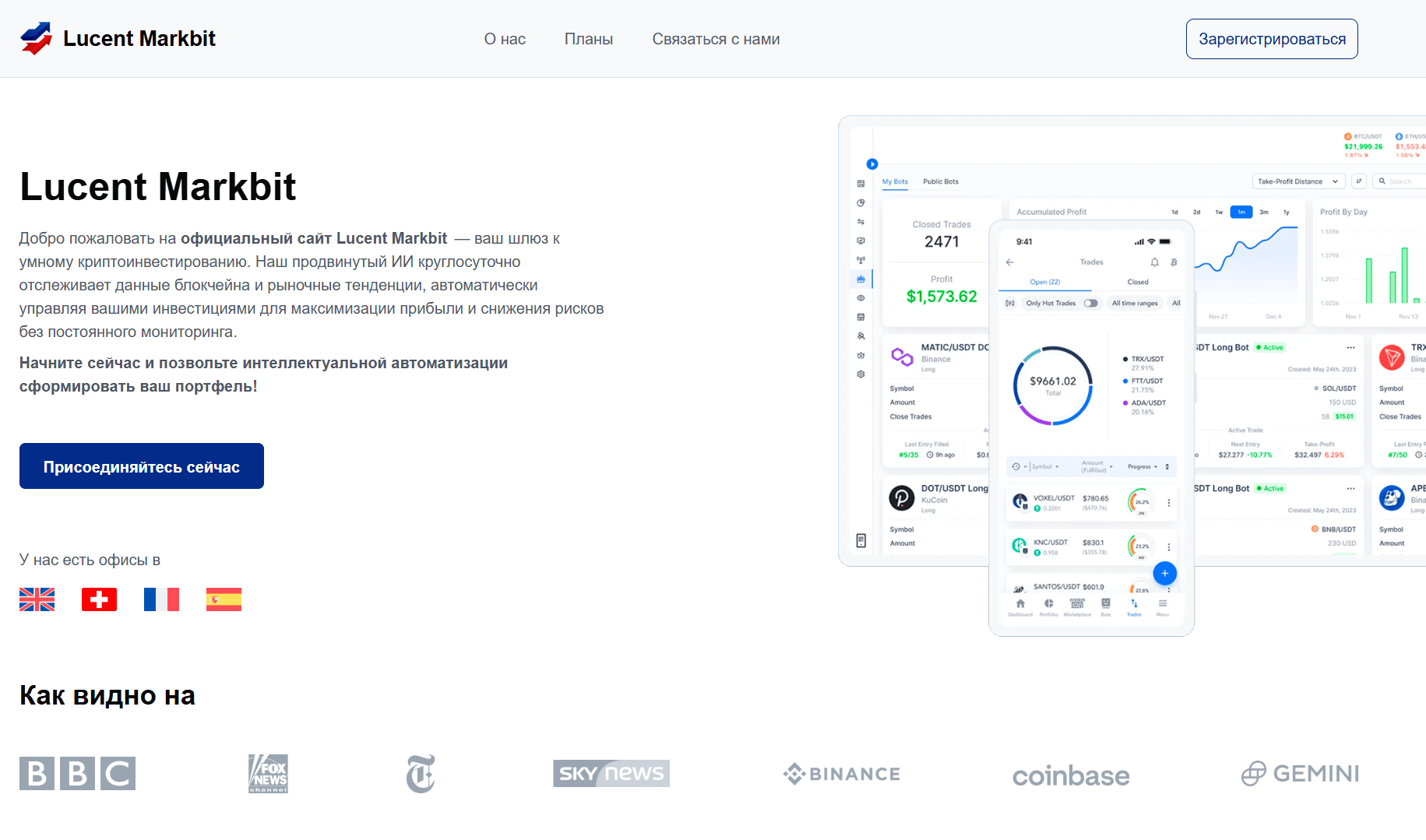Select the Trades icon in the phone bottom navigation
Viewport: 1426px width, 840px height.
pyautogui.click(x=1133, y=605)
